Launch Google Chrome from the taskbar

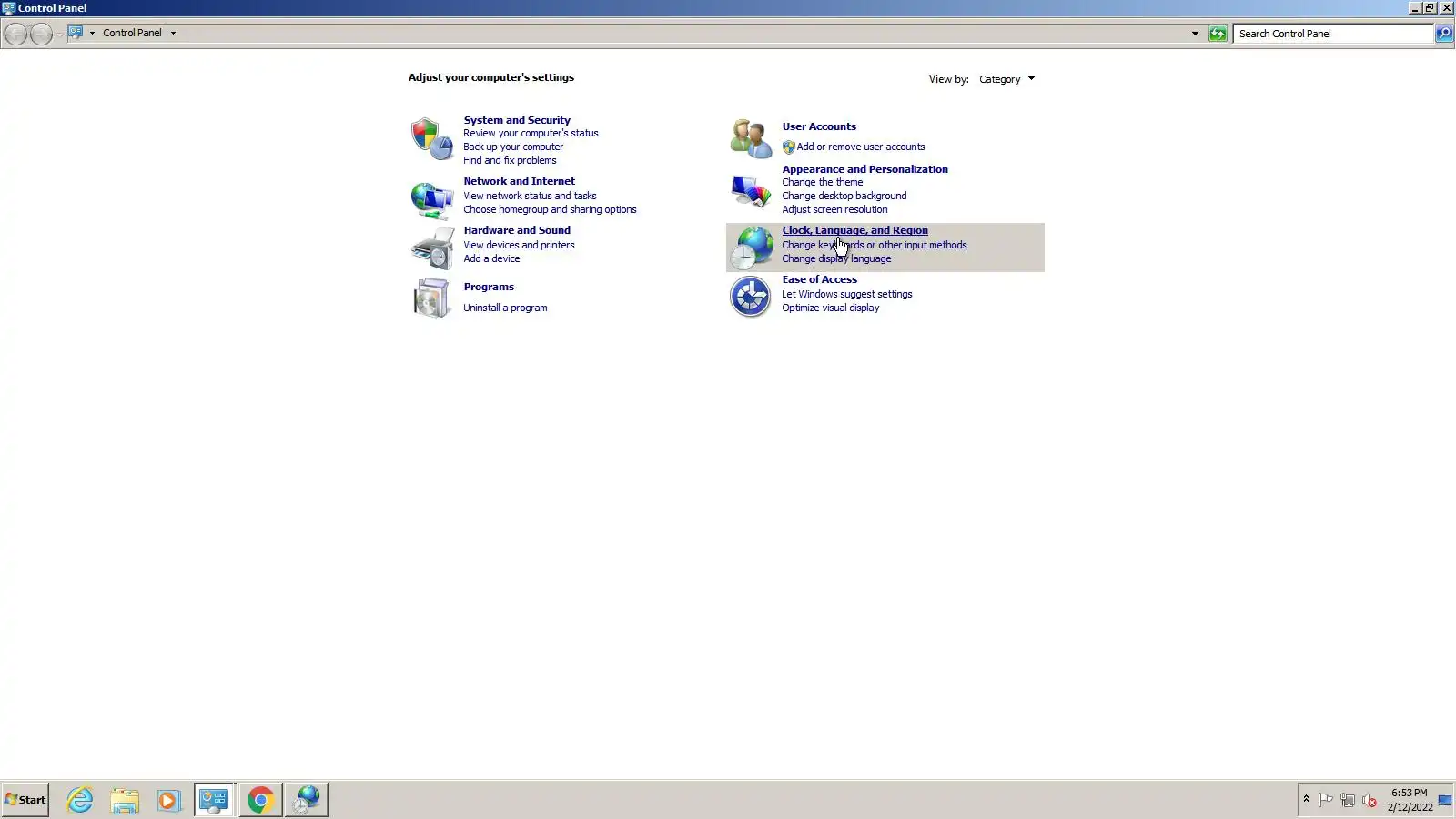[260, 800]
